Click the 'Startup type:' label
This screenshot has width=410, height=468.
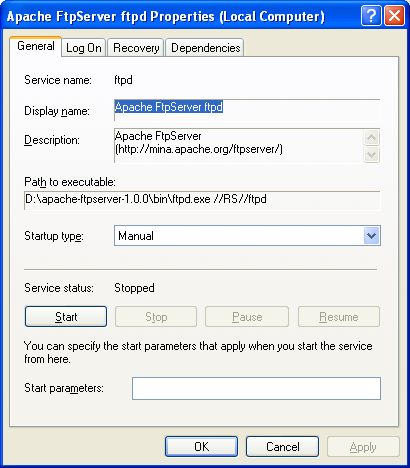54,236
